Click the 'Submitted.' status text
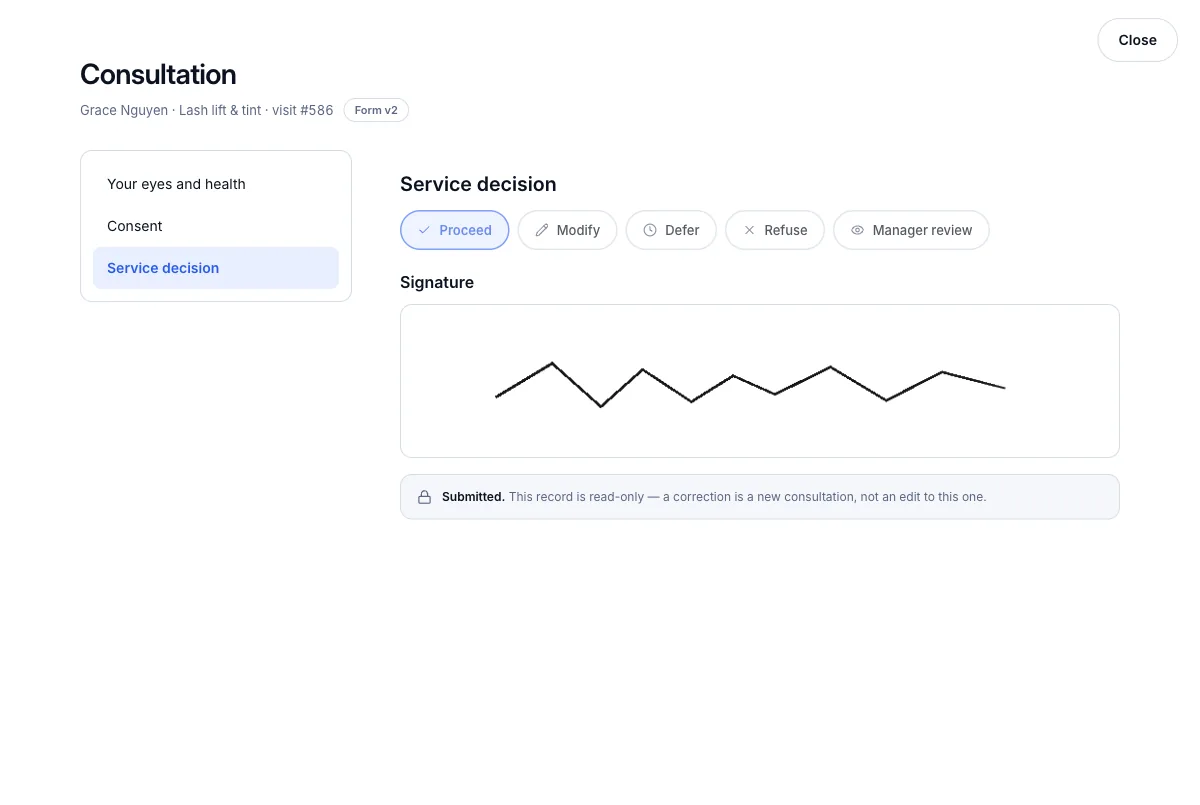The height and width of the screenshot is (805, 1200). click(473, 497)
